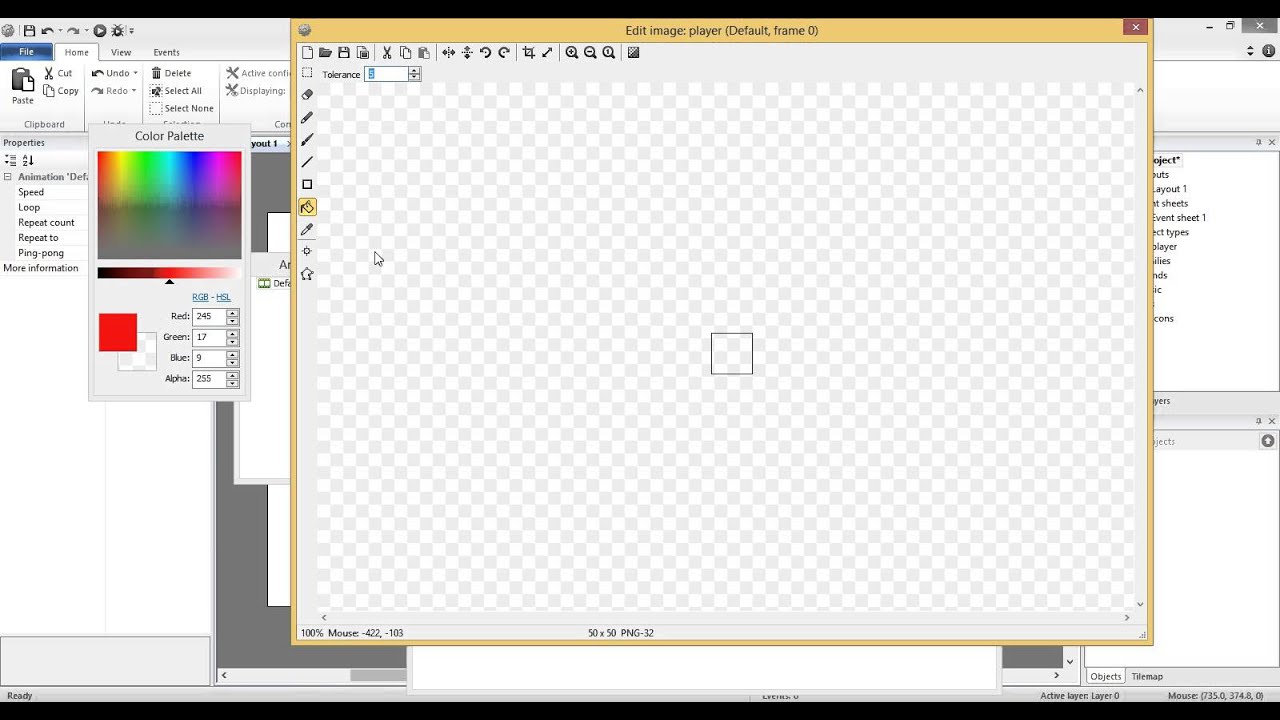Open the Set origin and image points tool
Screen dimensions: 1280x720
click(307, 251)
